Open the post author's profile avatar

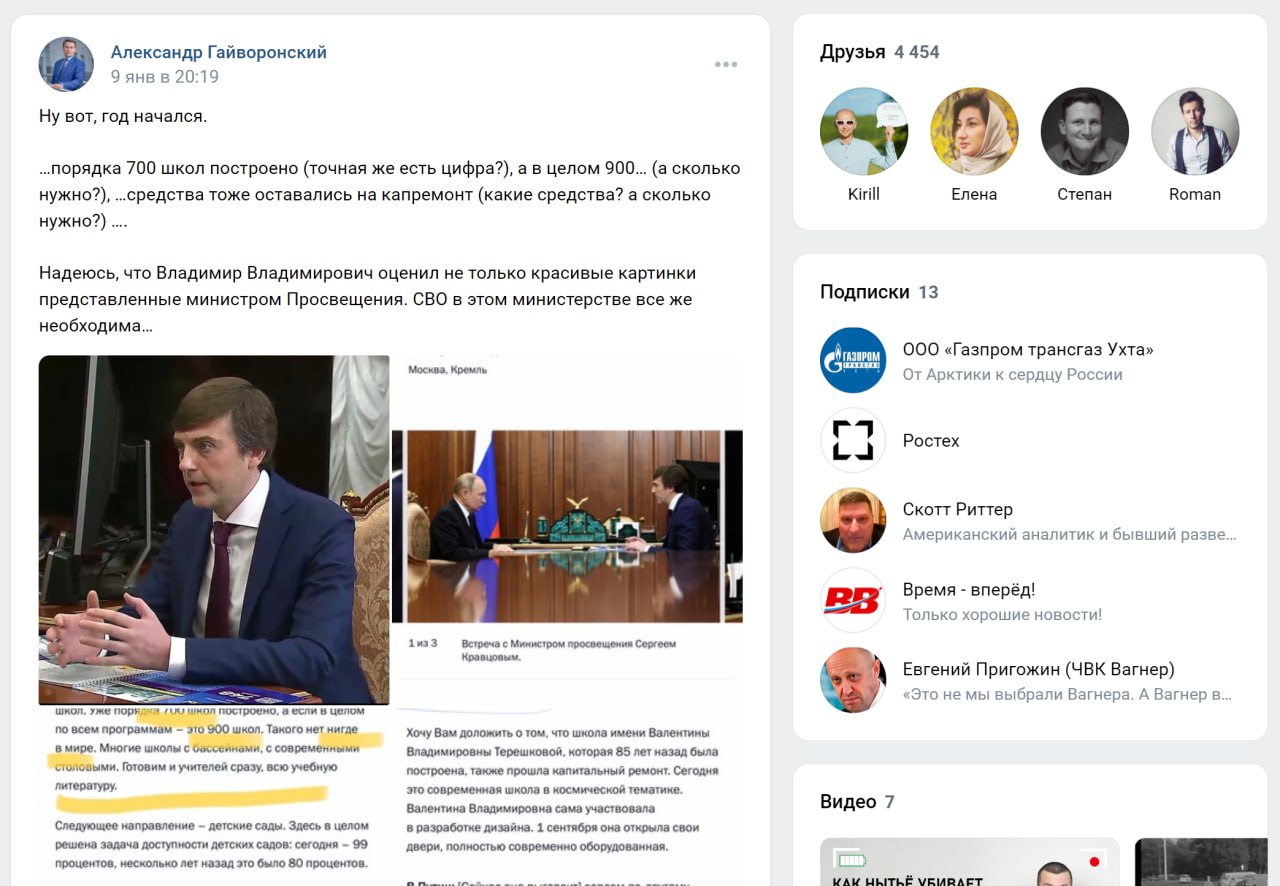click(x=66, y=64)
